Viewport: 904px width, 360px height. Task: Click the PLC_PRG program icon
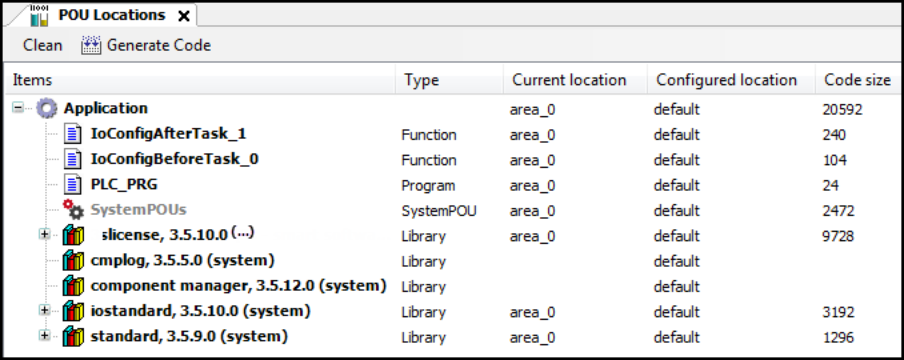pos(72,185)
